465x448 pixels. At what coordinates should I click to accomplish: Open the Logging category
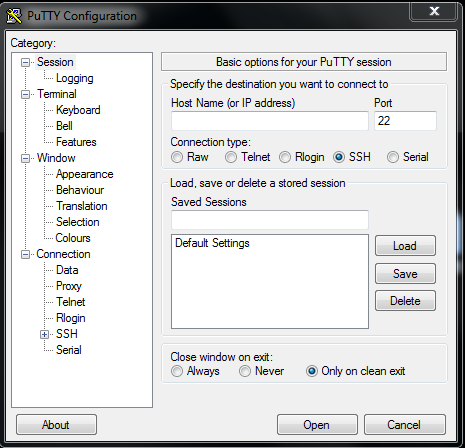pos(75,78)
